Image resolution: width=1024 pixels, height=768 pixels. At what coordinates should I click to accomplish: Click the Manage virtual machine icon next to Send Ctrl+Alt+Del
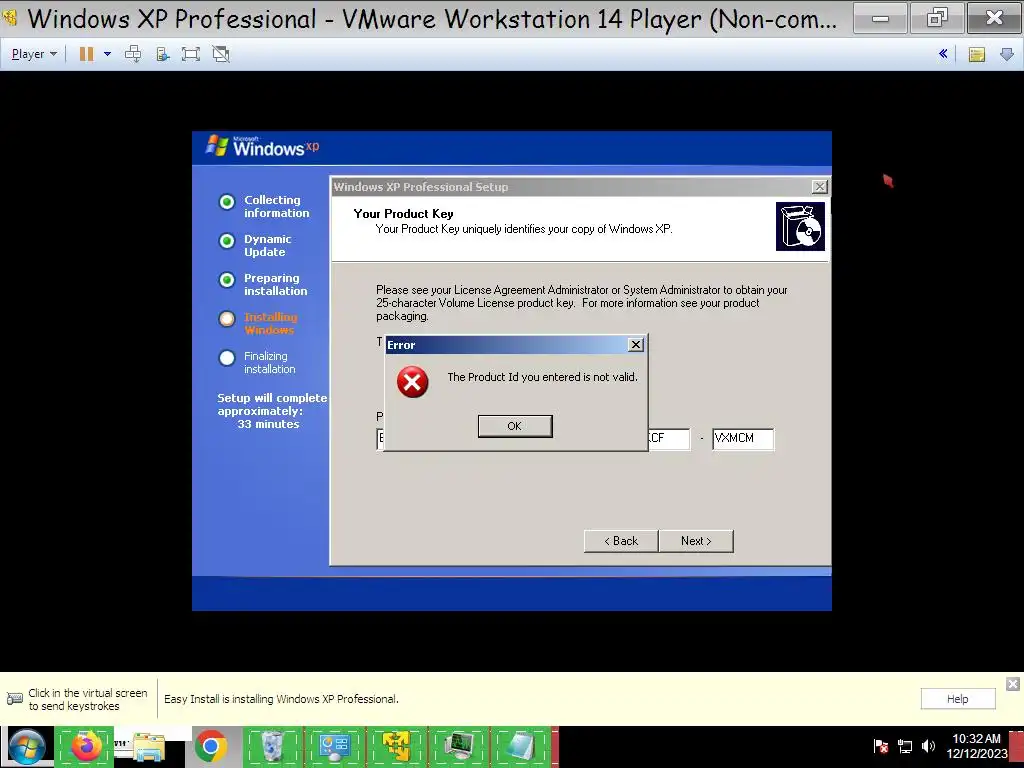pyautogui.click(x=163, y=54)
